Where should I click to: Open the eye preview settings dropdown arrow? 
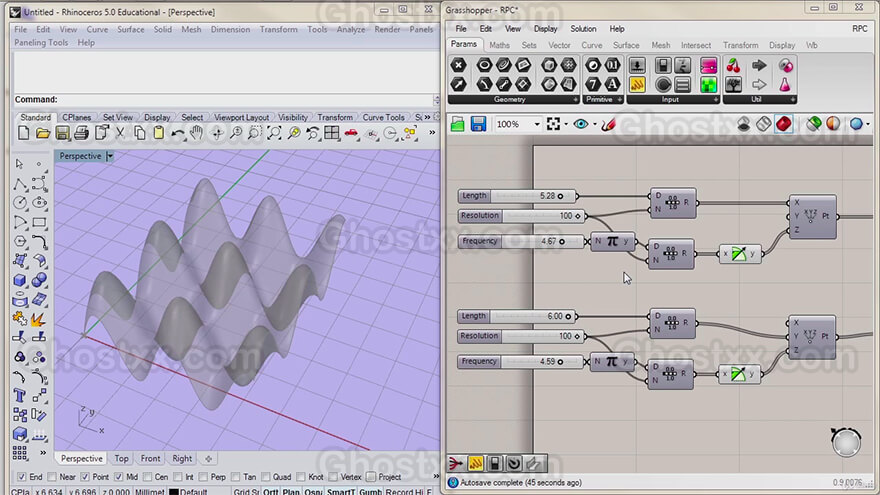(x=595, y=124)
